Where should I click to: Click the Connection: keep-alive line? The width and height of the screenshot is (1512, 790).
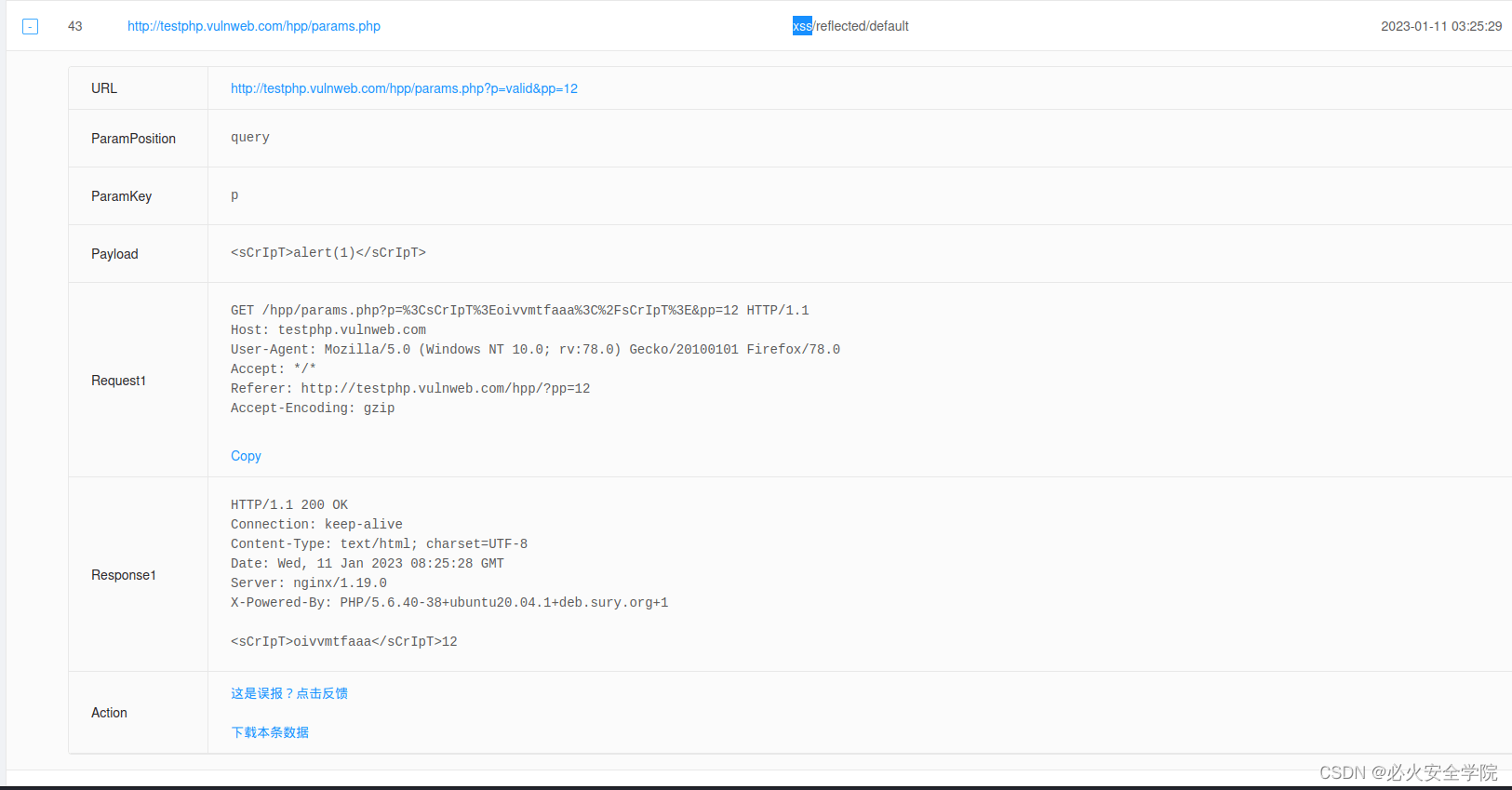[316, 525]
